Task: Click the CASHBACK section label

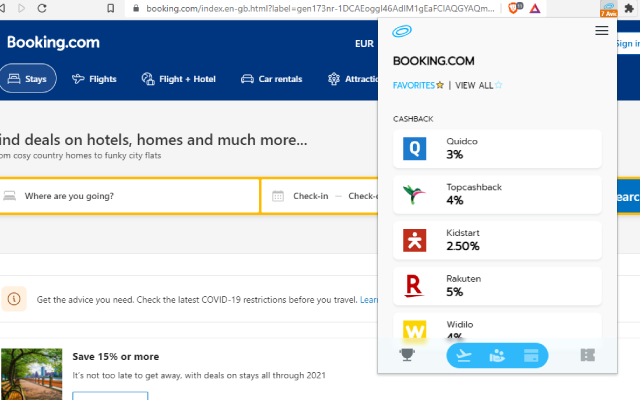Action: tap(413, 119)
